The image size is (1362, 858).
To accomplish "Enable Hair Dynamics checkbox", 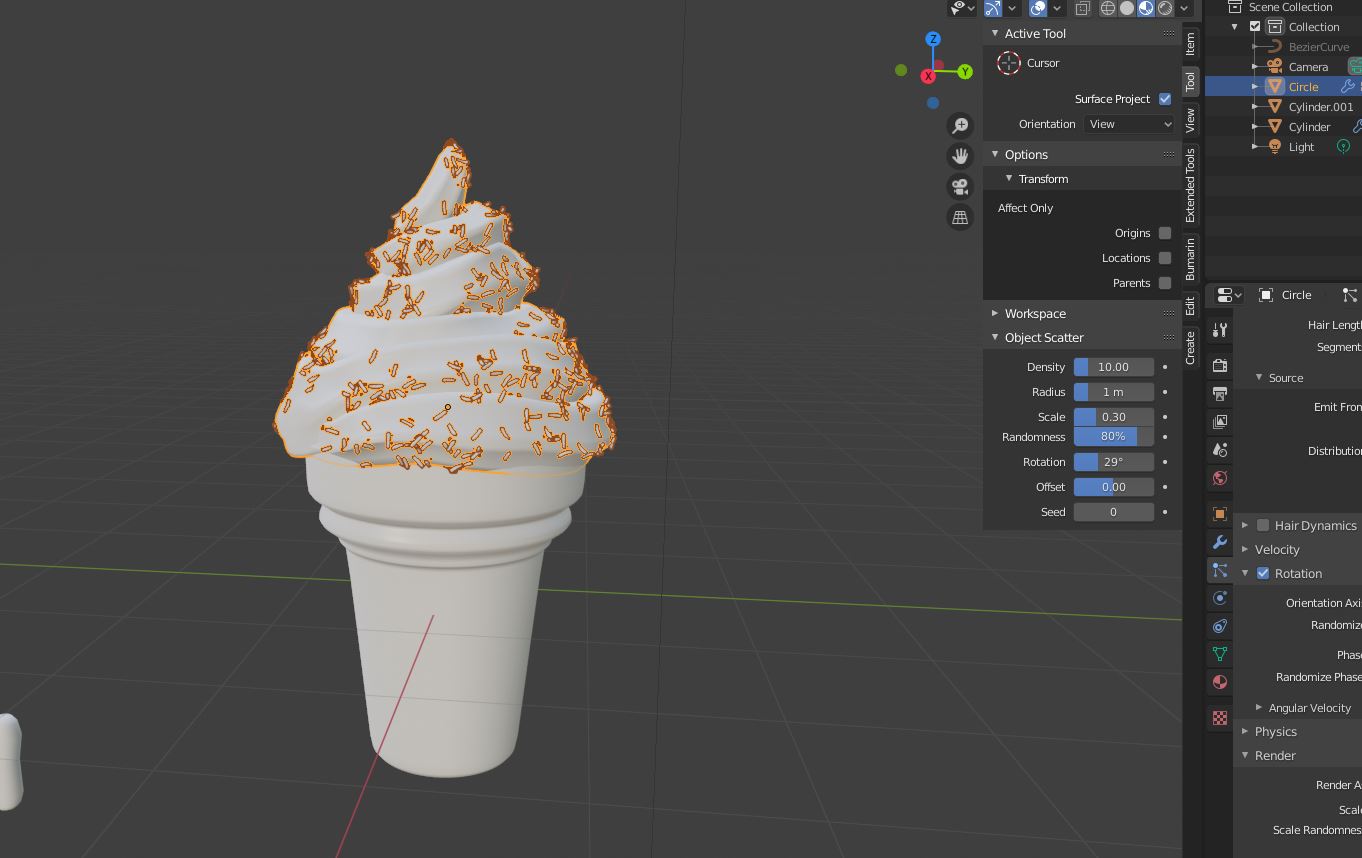I will click(x=1263, y=525).
